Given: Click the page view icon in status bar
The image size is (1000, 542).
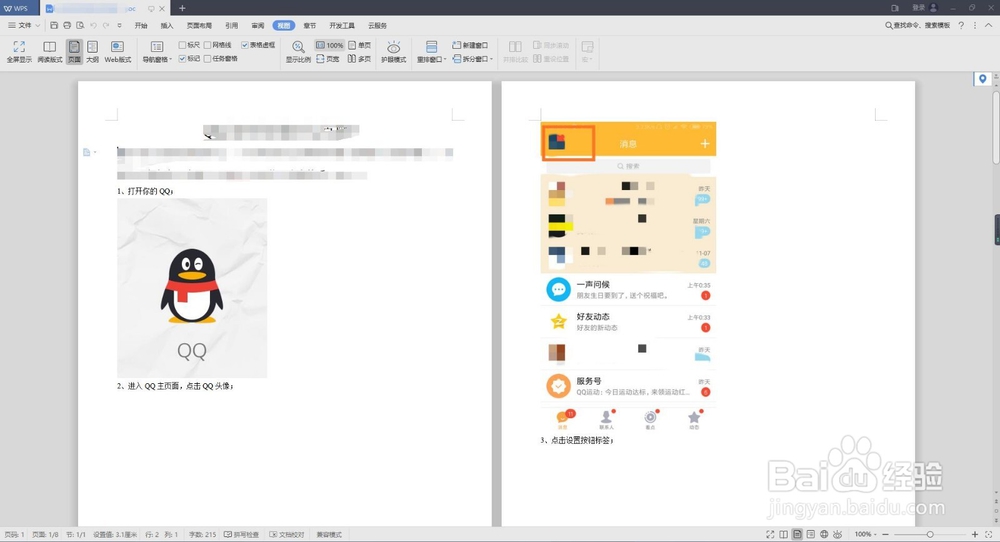Looking at the screenshot, I should [x=797, y=534].
